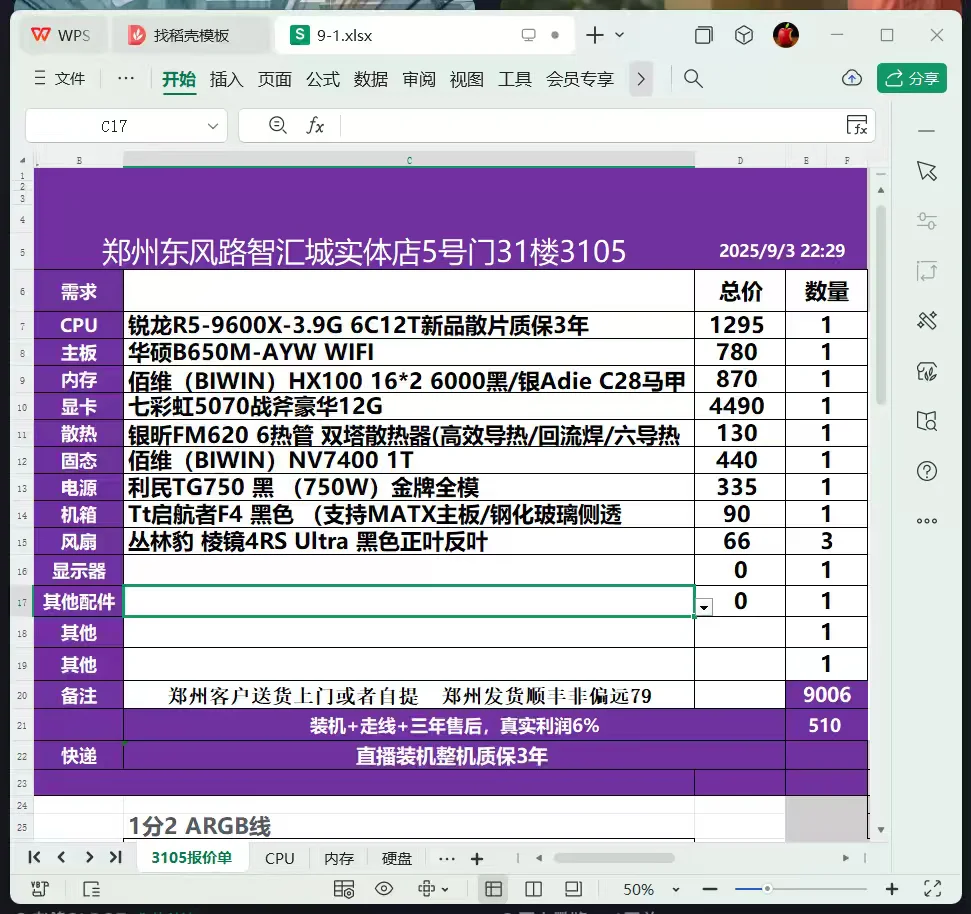Collapse the sidebar using the dash icon
The height and width of the screenshot is (914, 971).
click(x=926, y=131)
